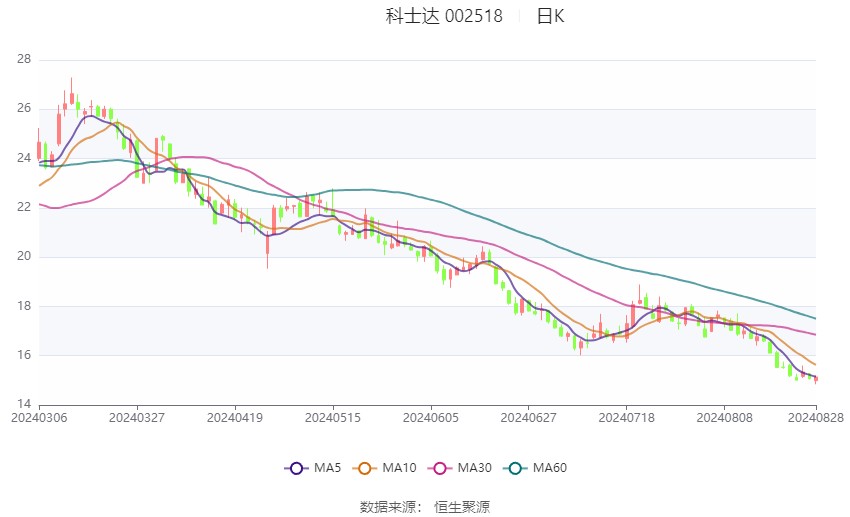Screen dimensions: 850x517
Task: Select the 20240828 date axis label
Action: 816,418
